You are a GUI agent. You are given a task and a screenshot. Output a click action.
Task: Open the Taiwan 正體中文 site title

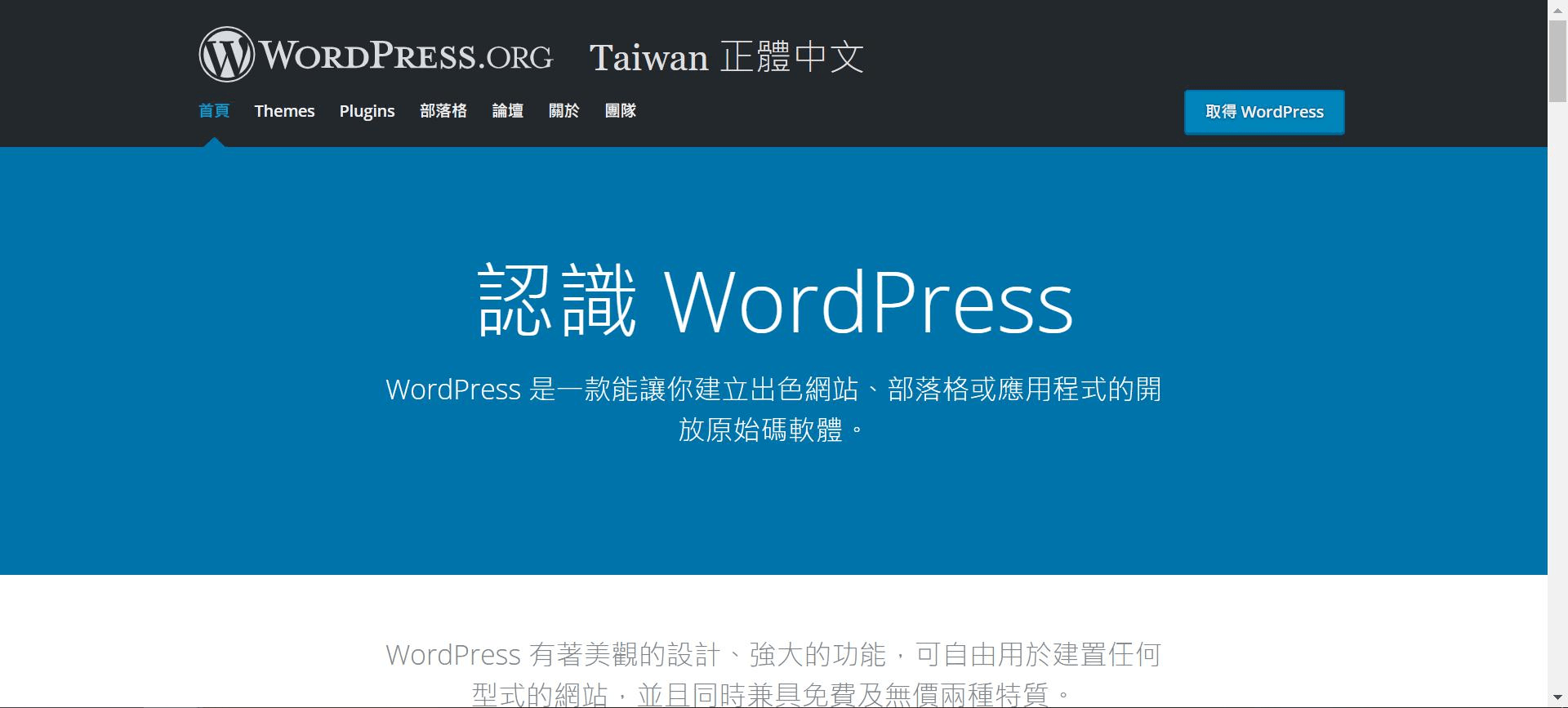click(726, 57)
